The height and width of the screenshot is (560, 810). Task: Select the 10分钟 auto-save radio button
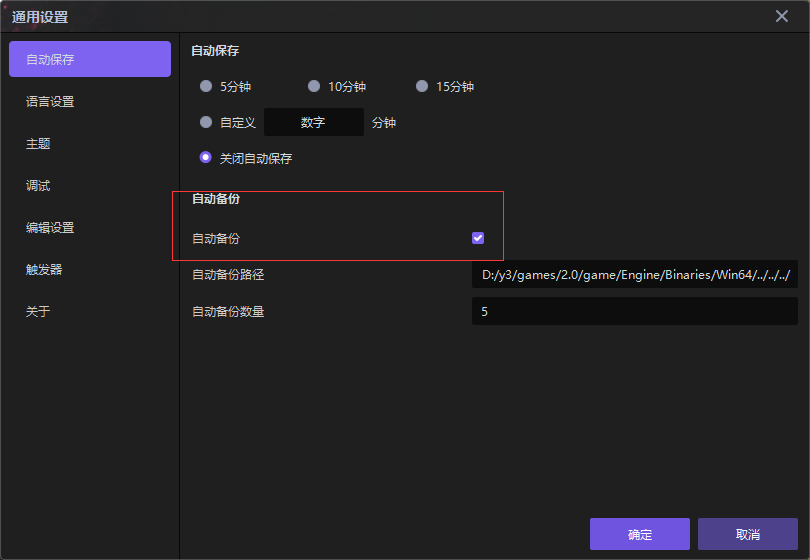(x=314, y=87)
